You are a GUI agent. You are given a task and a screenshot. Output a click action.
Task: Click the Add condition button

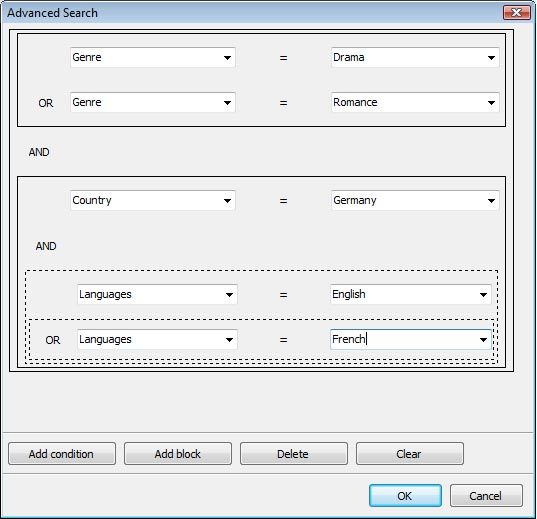(62, 454)
